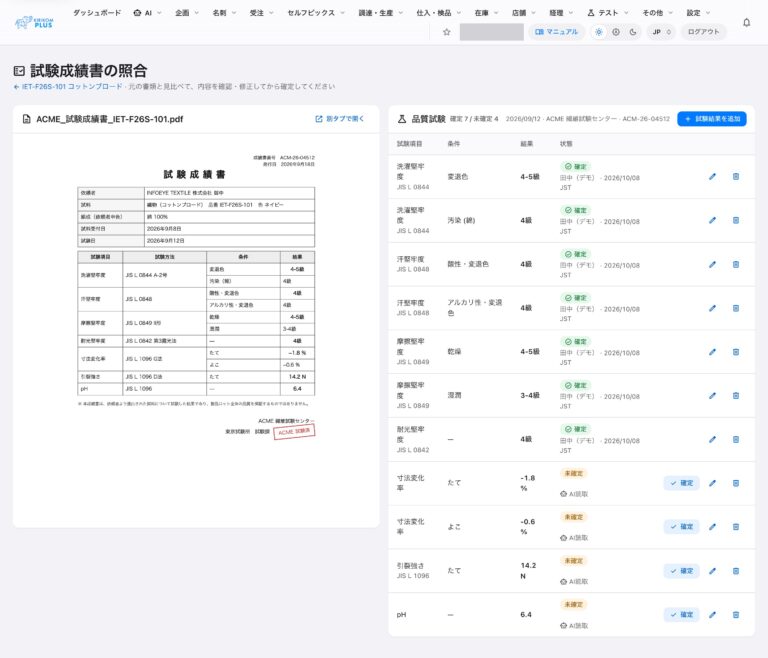Edit the 寸法変化率 よこ row
This screenshot has width=768, height=658.
[712, 527]
